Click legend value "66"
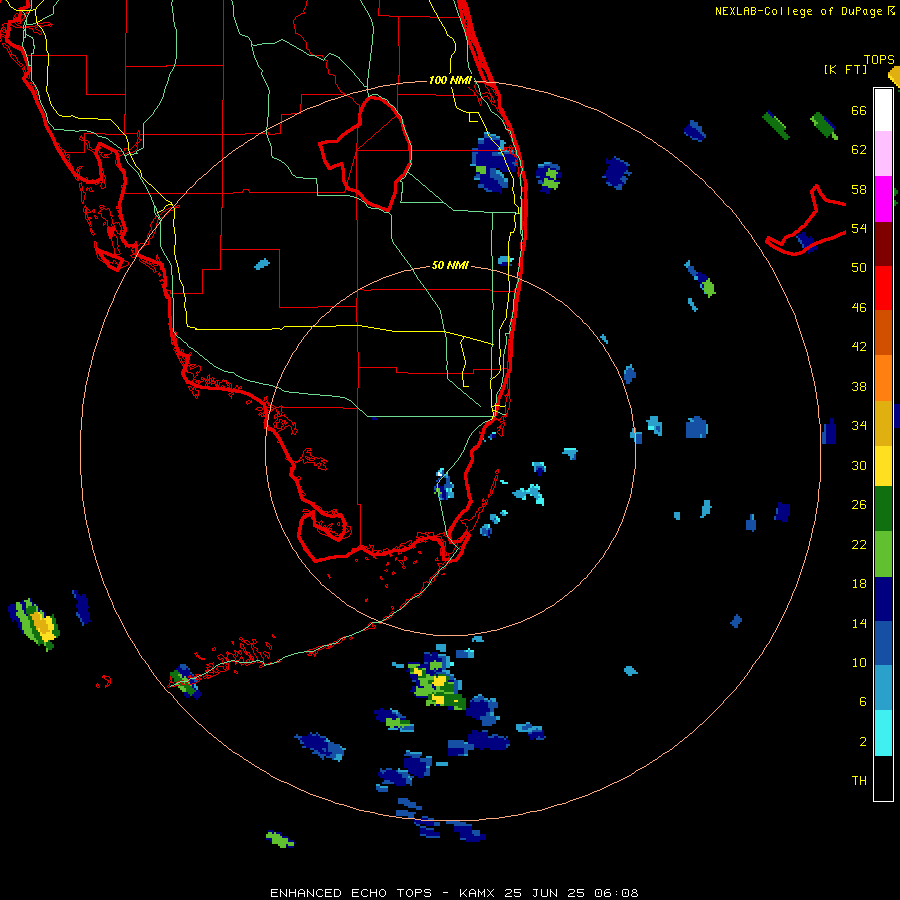Screen dimensions: 900x900 click(859, 111)
